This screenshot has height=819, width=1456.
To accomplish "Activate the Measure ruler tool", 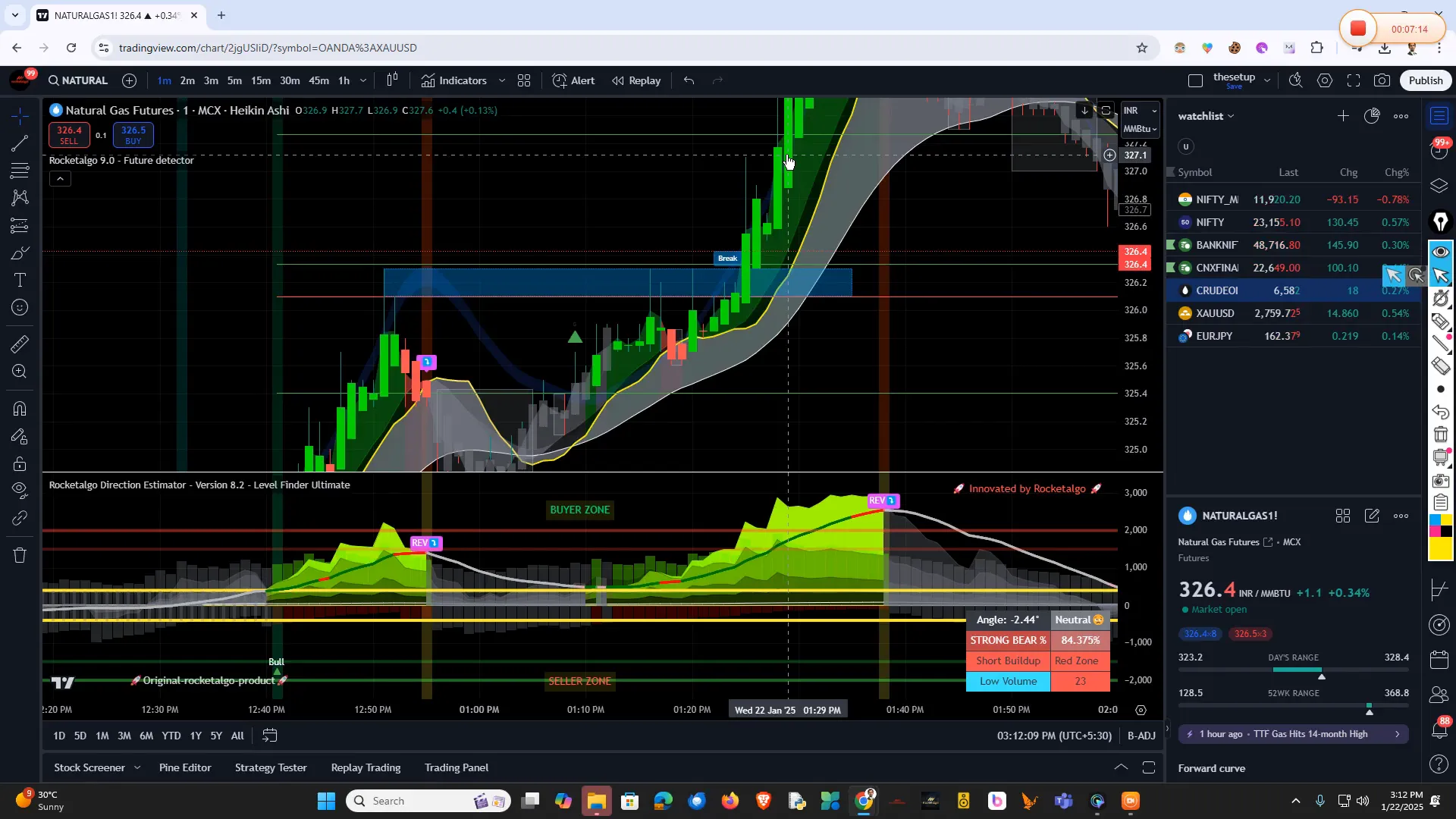I will 20,344.
